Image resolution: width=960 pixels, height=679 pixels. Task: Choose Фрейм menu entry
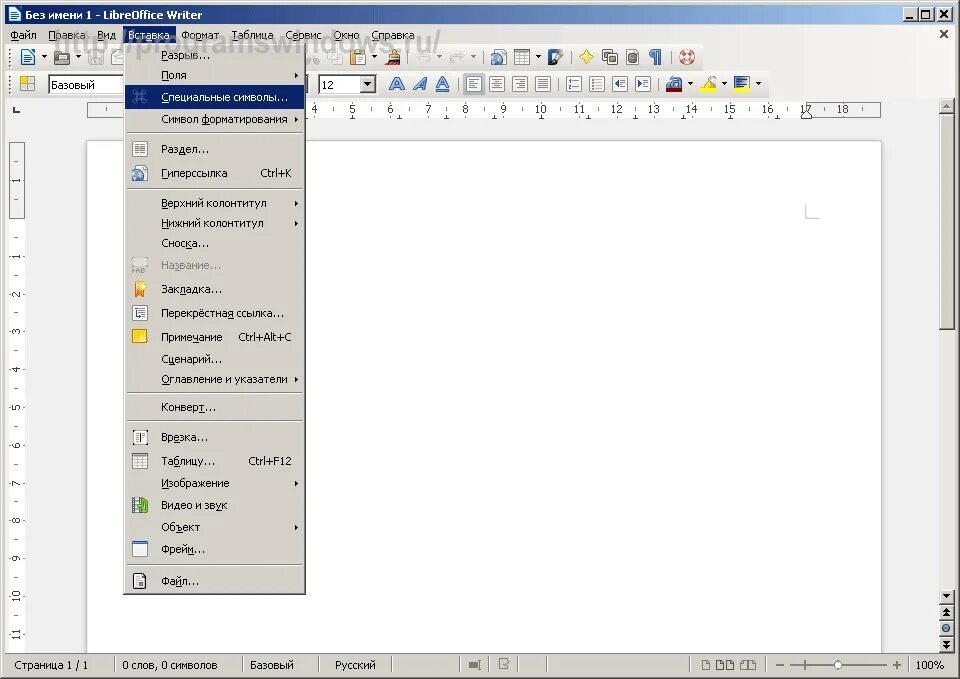click(214, 549)
